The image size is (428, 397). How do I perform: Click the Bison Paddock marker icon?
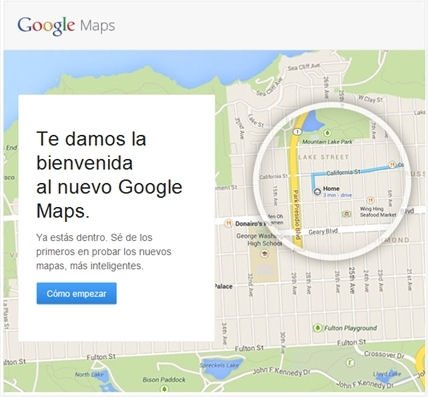[x=164, y=388]
